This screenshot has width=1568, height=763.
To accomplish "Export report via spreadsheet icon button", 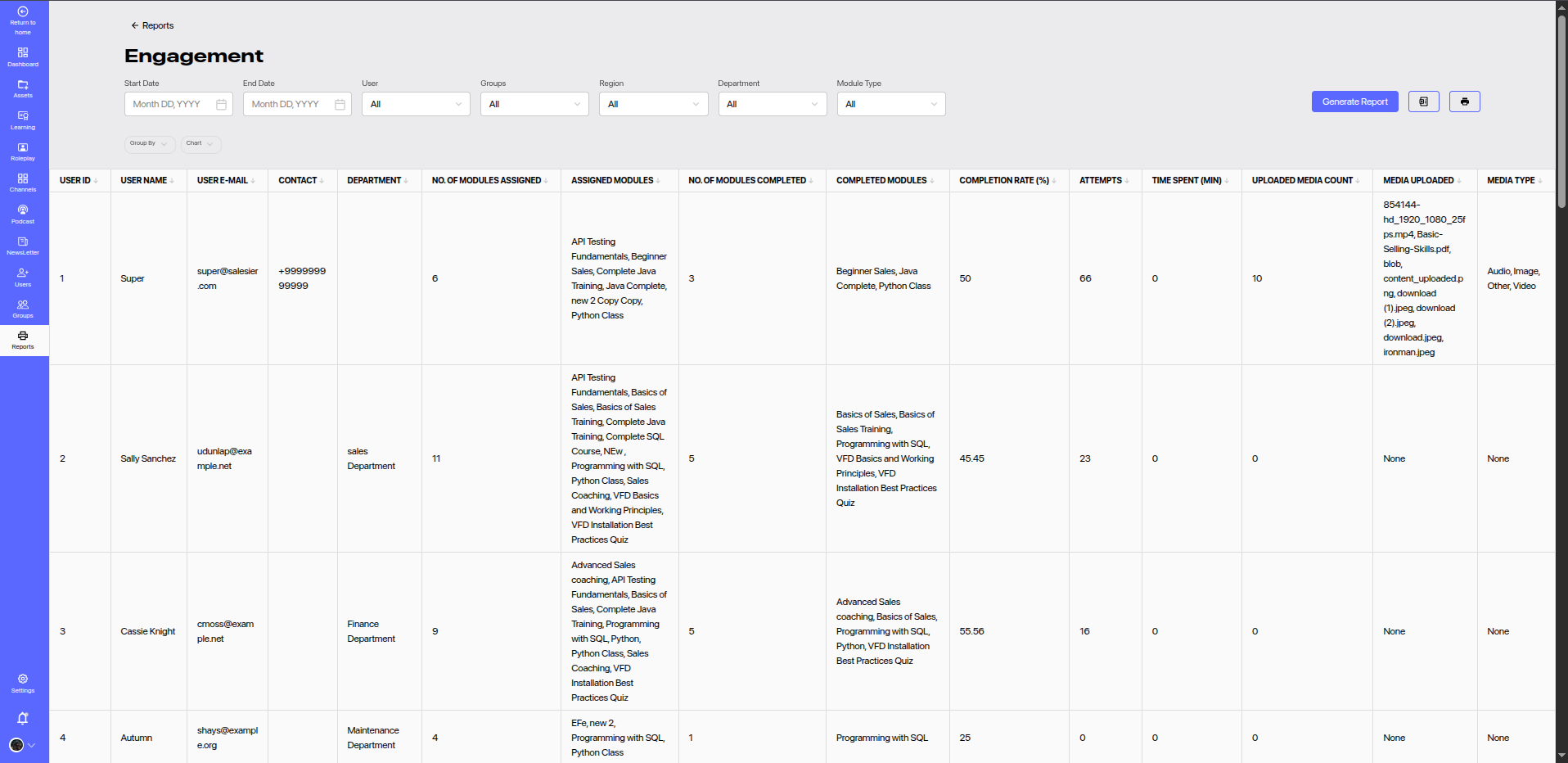I will point(1423,102).
